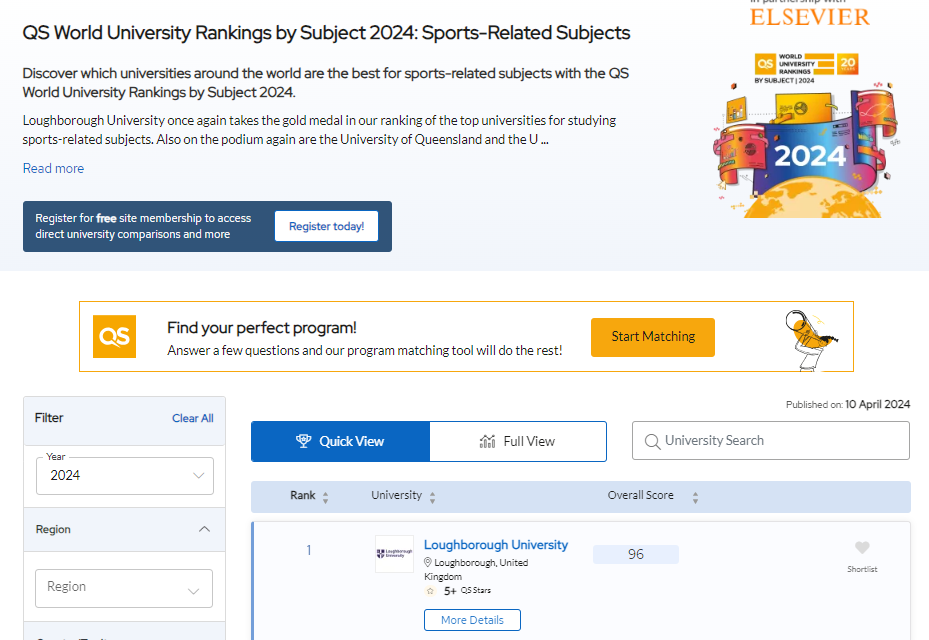Click the Register today! button
The height and width of the screenshot is (640, 929).
[x=326, y=226]
